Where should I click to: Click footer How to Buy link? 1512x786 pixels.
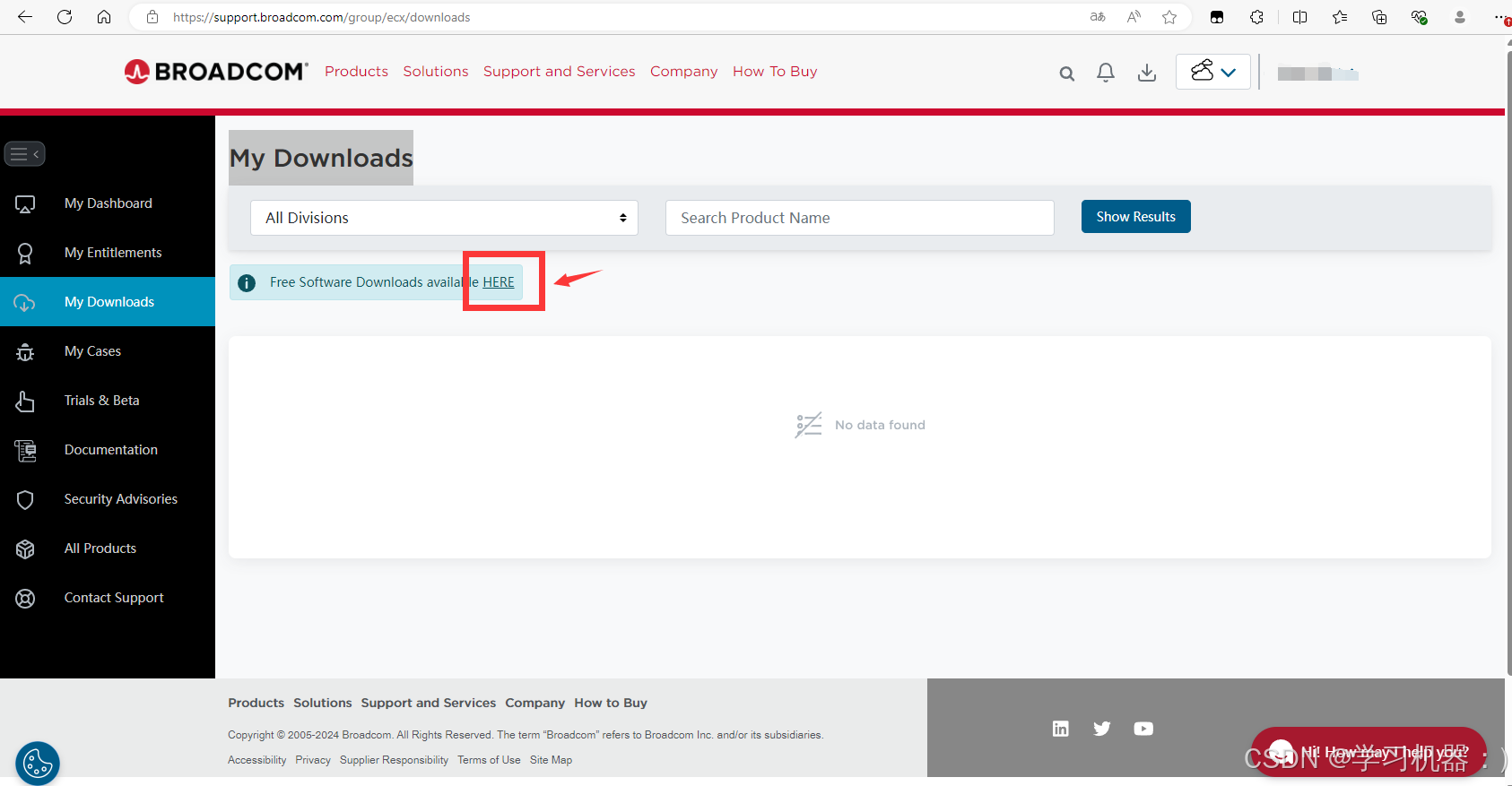click(x=611, y=703)
